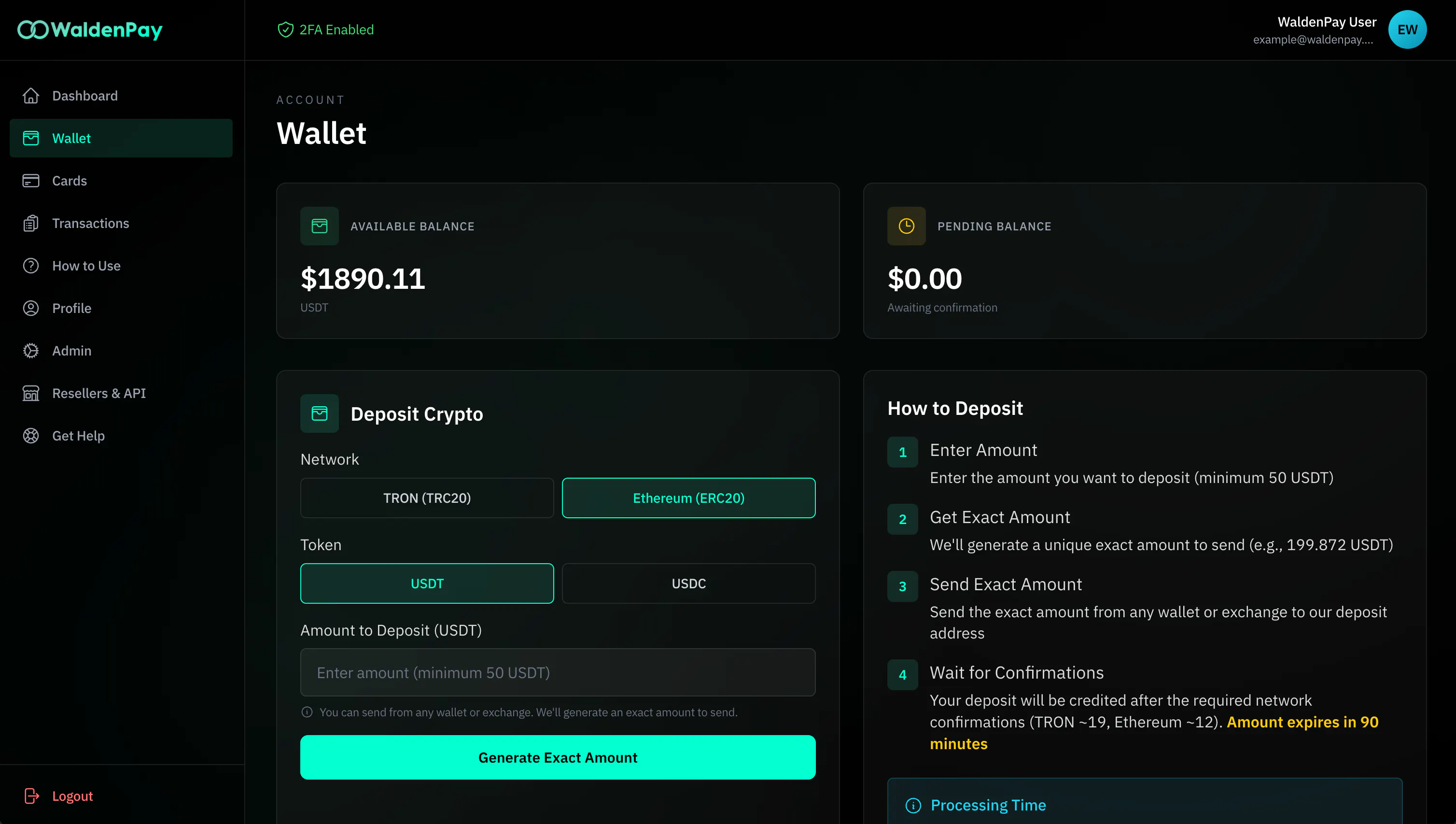The image size is (1456, 824).
Task: Go to Profile page
Action: [x=121, y=308]
